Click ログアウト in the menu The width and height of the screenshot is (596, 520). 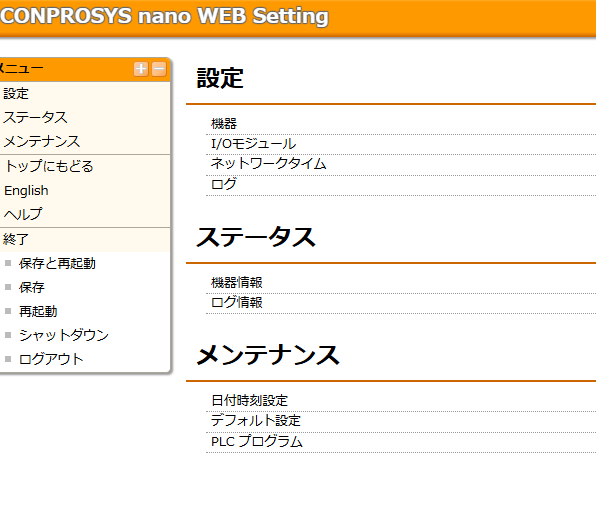(51, 359)
